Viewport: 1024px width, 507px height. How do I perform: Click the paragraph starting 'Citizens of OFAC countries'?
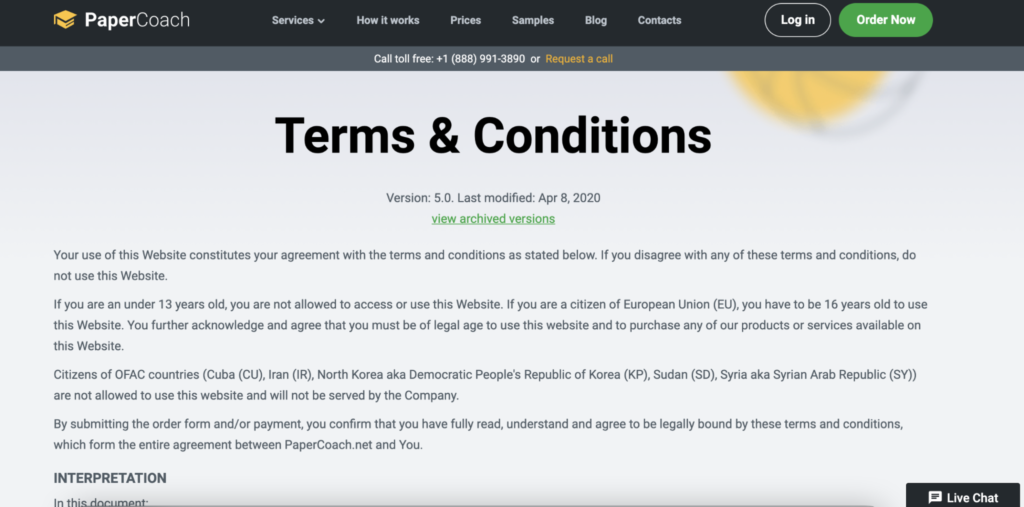tap(485, 385)
